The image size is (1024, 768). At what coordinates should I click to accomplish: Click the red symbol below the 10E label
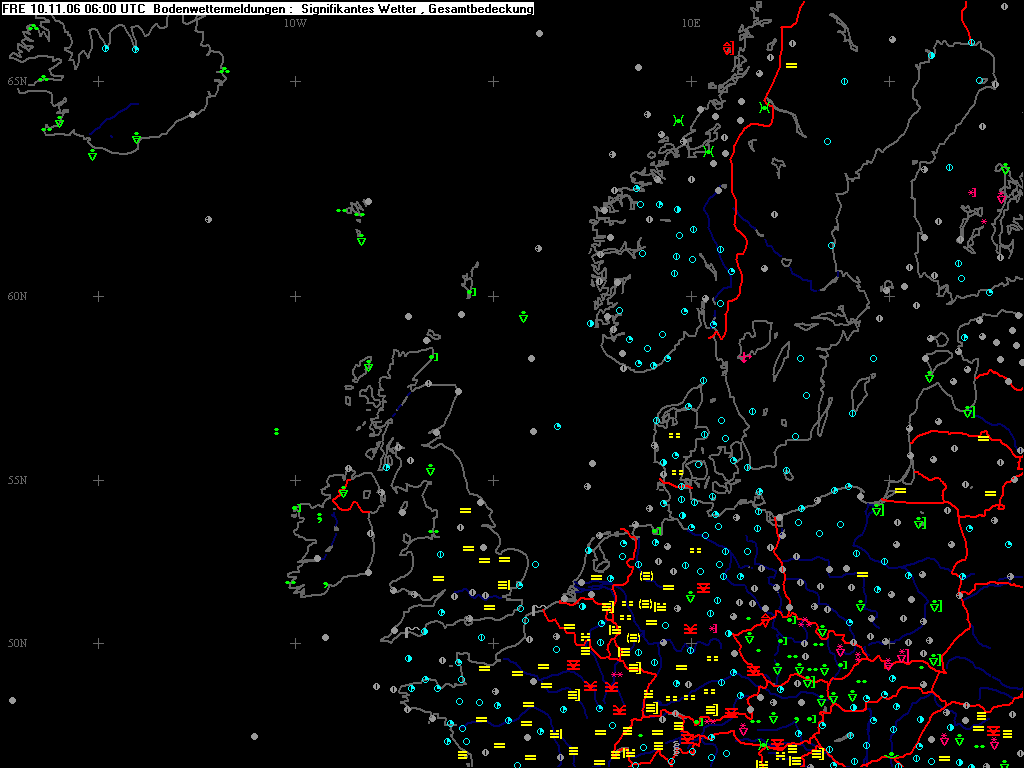[728, 48]
